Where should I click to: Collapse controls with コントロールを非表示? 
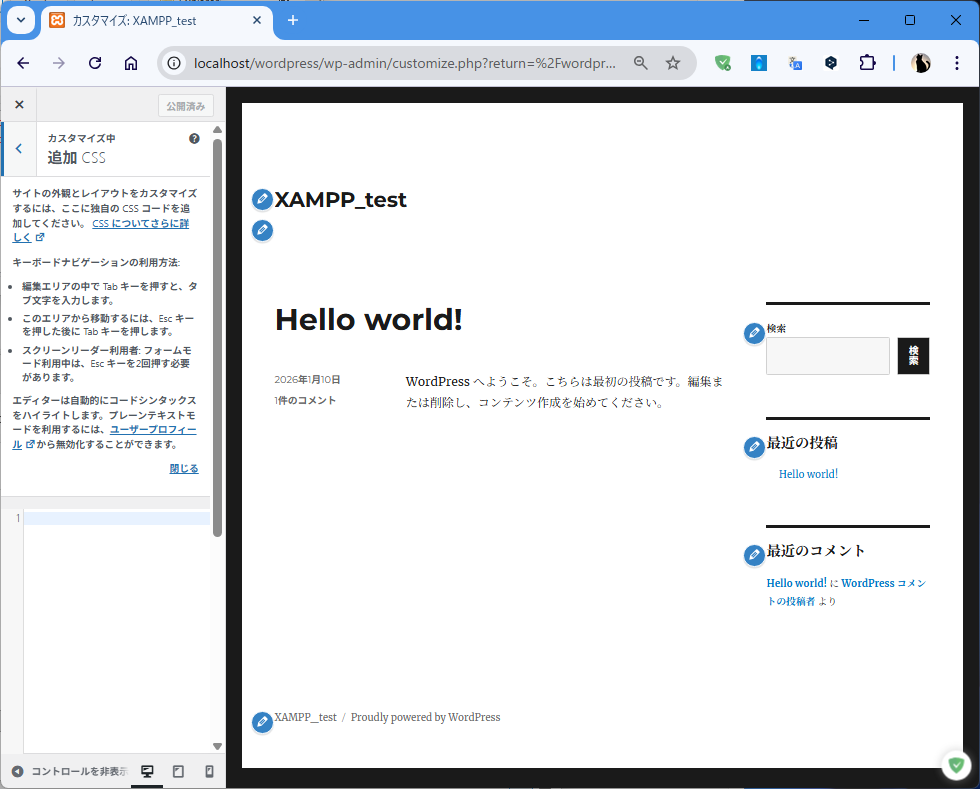pyautogui.click(x=68, y=771)
